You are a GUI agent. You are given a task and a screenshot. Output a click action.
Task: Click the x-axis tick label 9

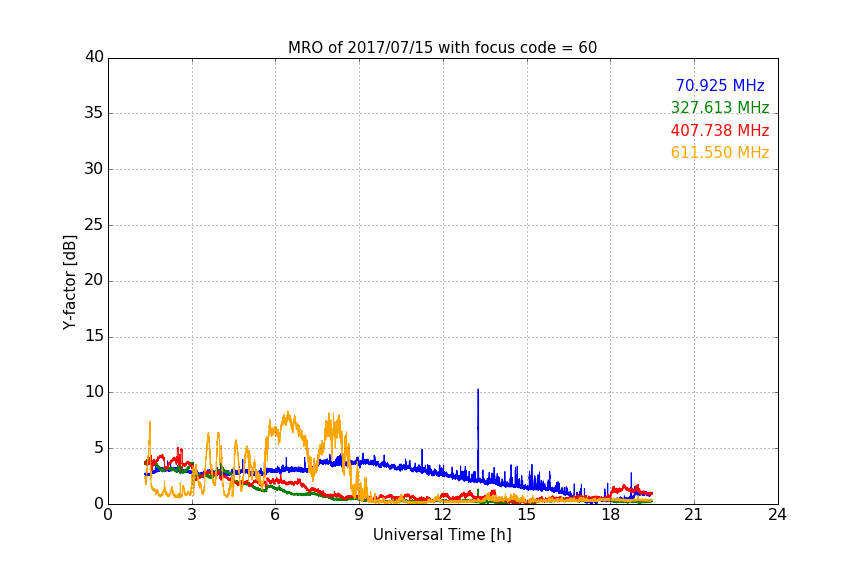(359, 515)
